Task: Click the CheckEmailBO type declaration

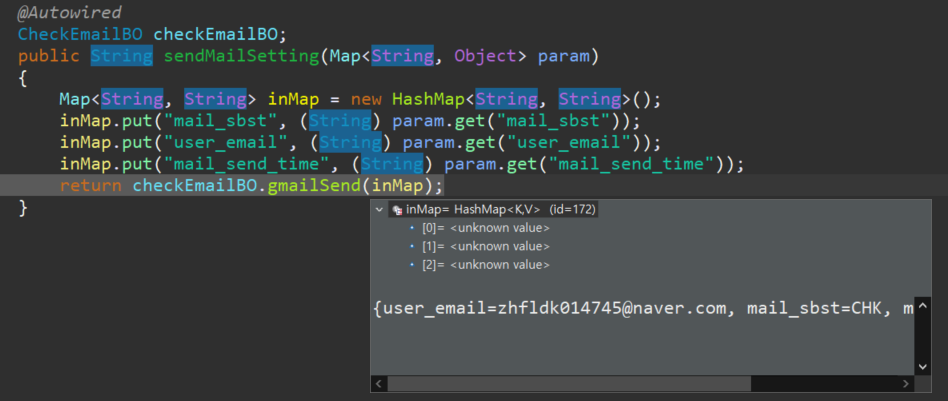Action: pos(80,34)
